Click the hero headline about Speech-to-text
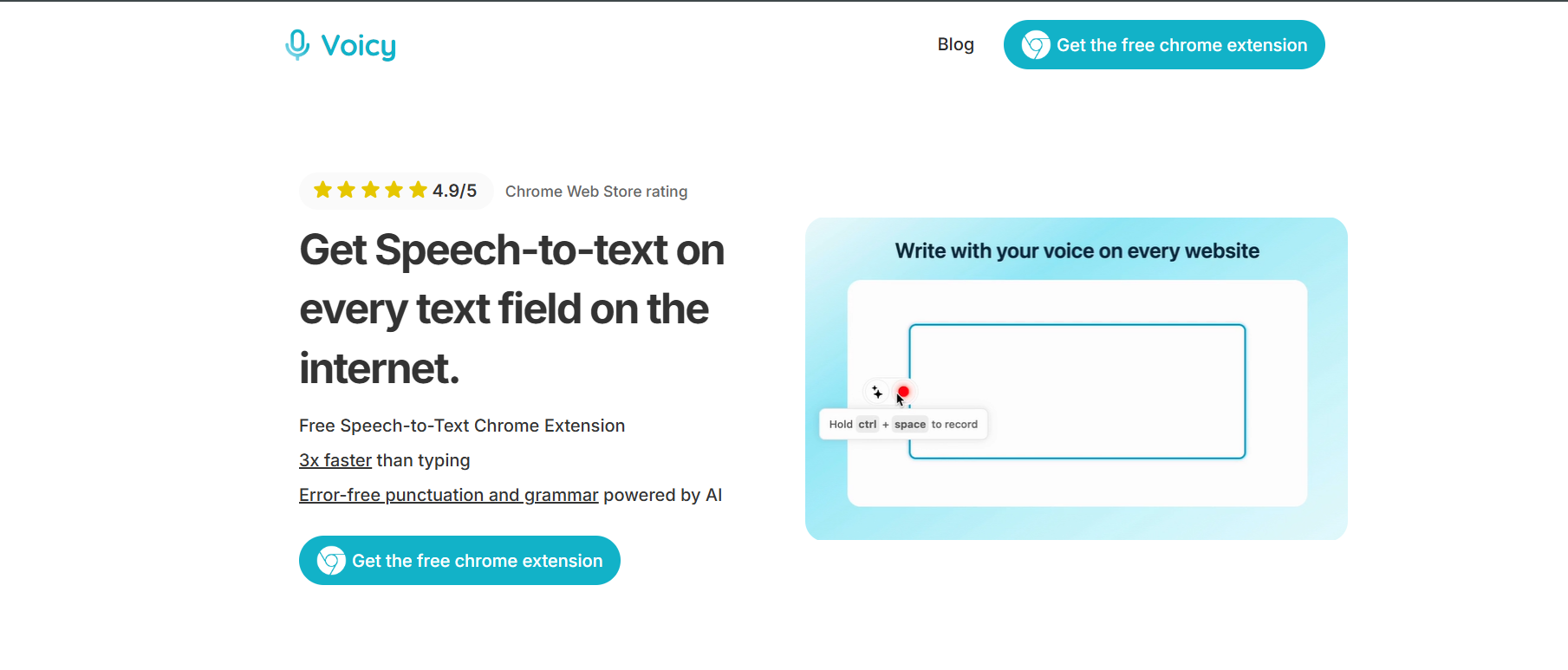This screenshot has width=1568, height=670. 512,309
